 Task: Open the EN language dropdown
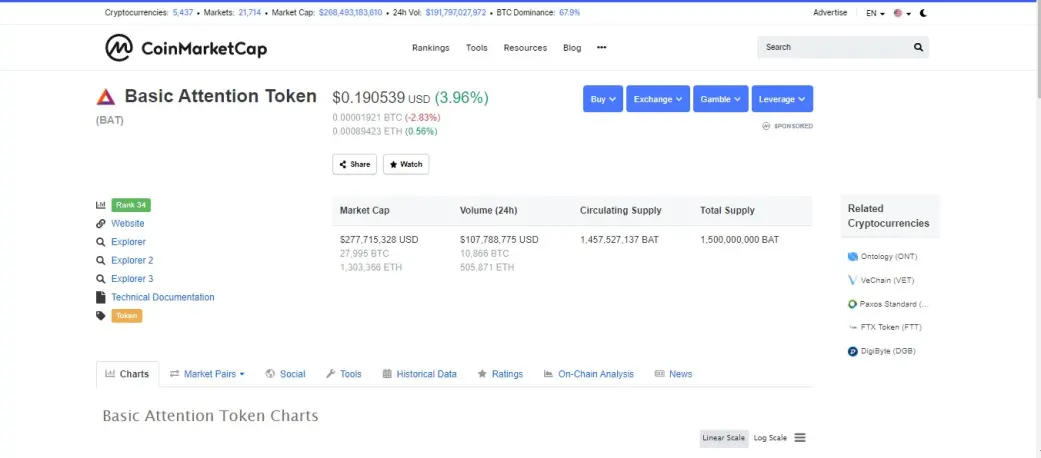[875, 13]
